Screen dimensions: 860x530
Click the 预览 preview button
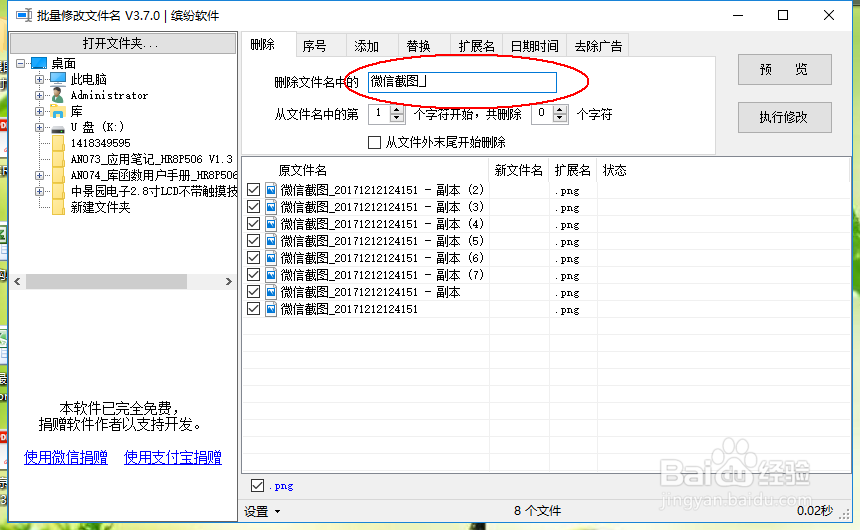tap(784, 70)
